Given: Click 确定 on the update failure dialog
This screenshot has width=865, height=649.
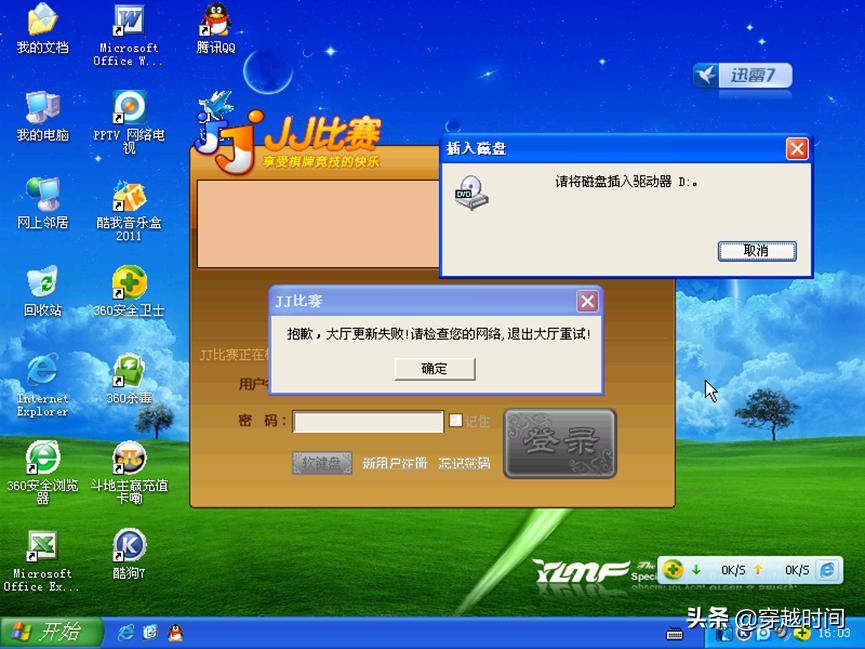Looking at the screenshot, I should click(x=434, y=369).
